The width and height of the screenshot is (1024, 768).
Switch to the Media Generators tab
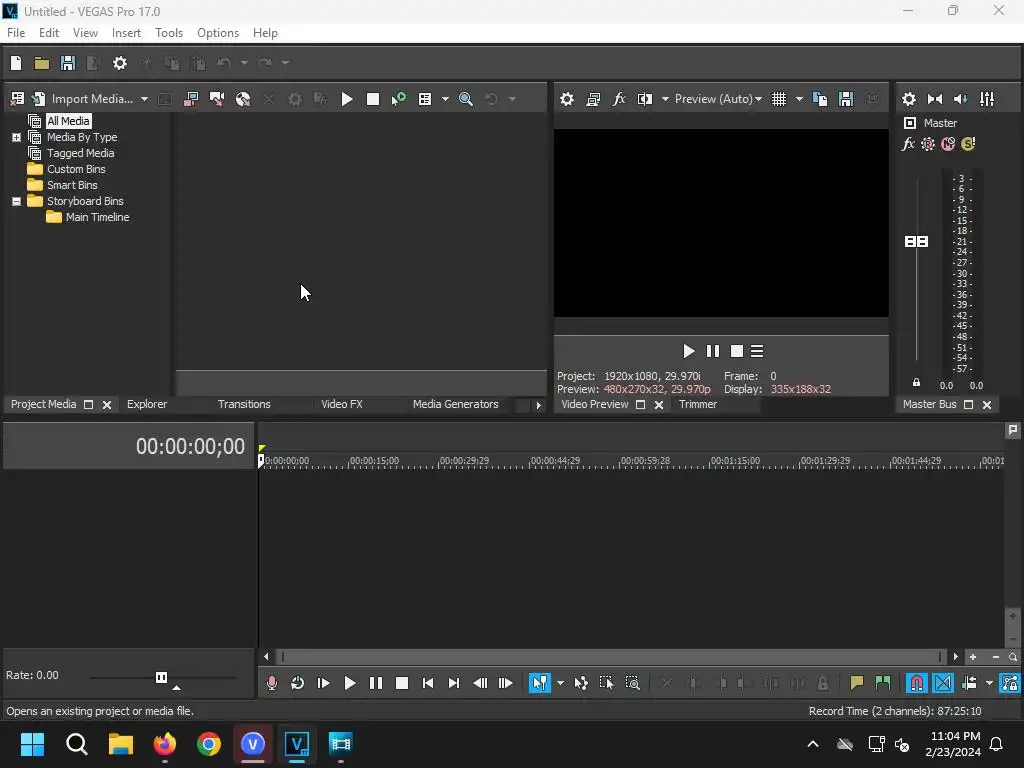[x=455, y=404]
